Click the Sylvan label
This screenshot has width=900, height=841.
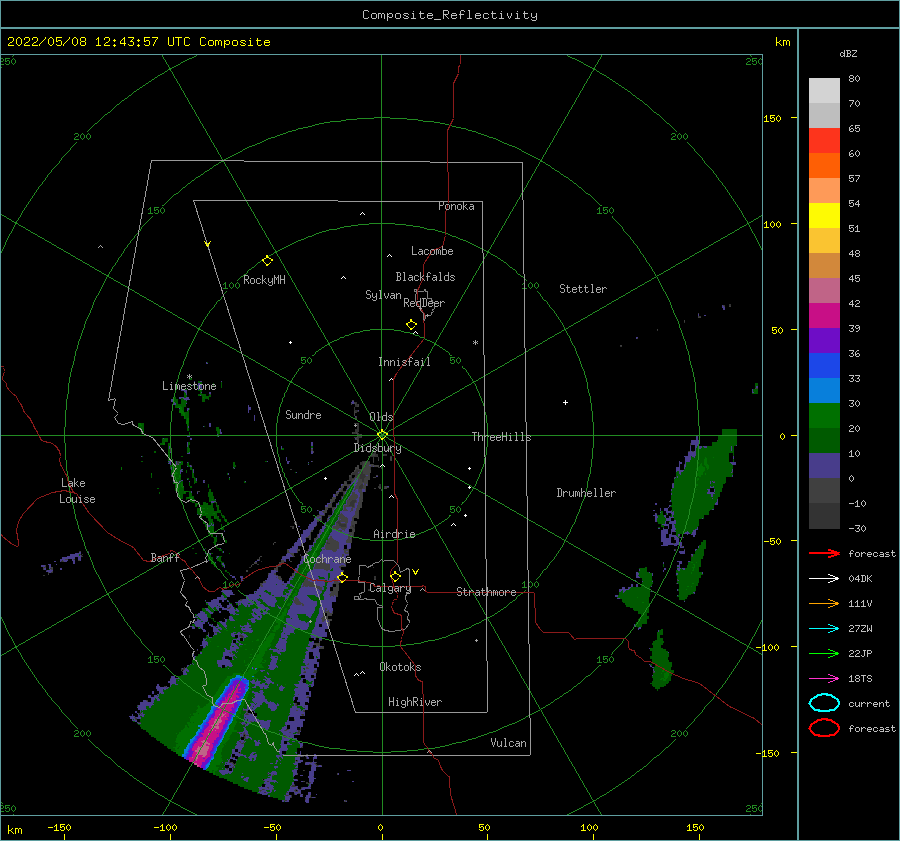pos(383,295)
